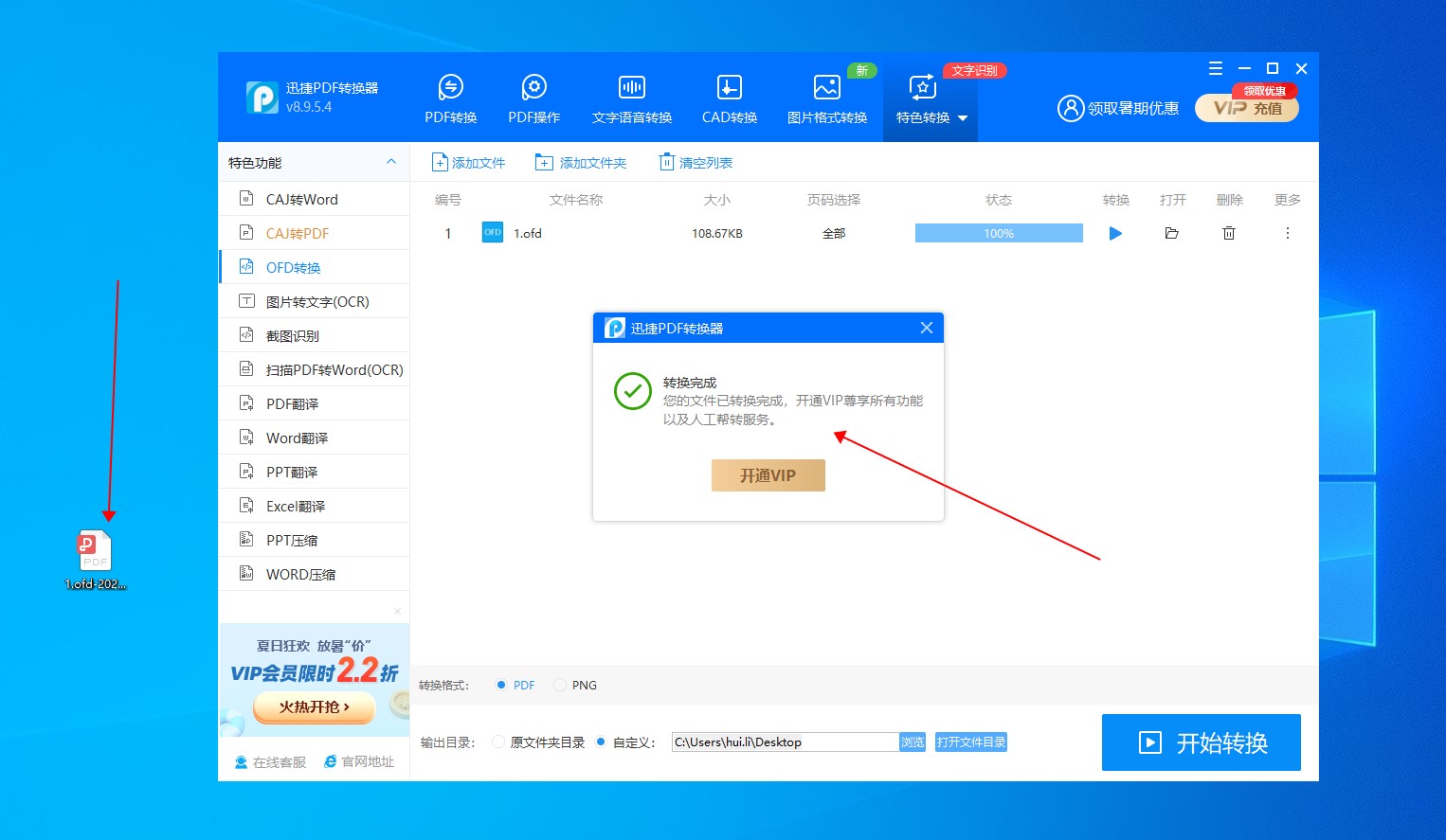The width and height of the screenshot is (1446, 840).
Task: Click the open-folder icon for 1.ofd
Action: 1172,233
